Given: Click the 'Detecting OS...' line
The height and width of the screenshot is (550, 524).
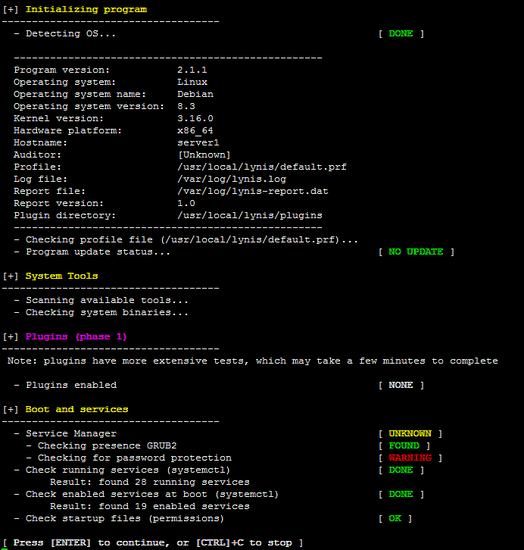Looking at the screenshot, I should click(x=65, y=34).
